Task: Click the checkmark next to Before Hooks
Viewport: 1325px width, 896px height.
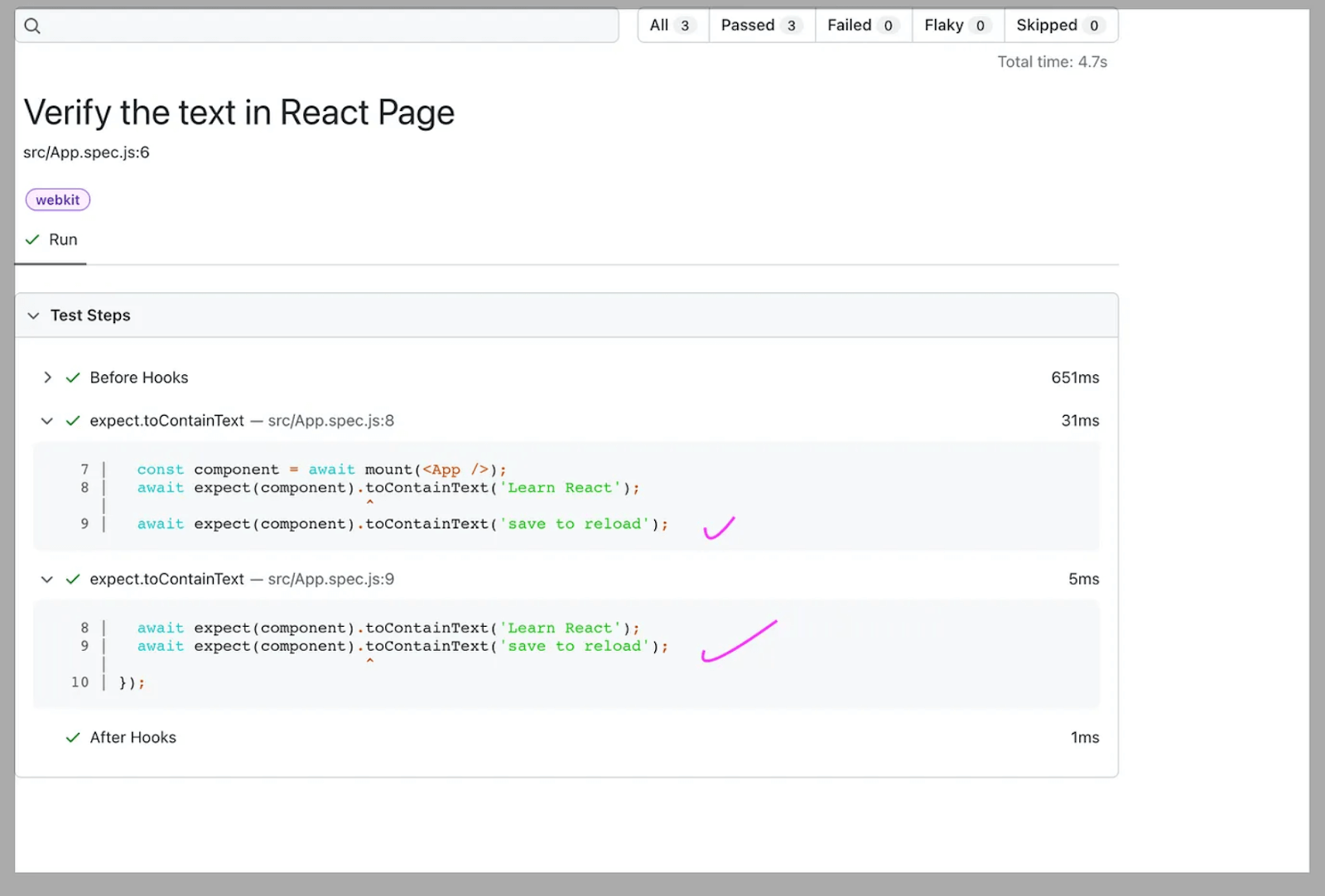Action: (x=72, y=378)
